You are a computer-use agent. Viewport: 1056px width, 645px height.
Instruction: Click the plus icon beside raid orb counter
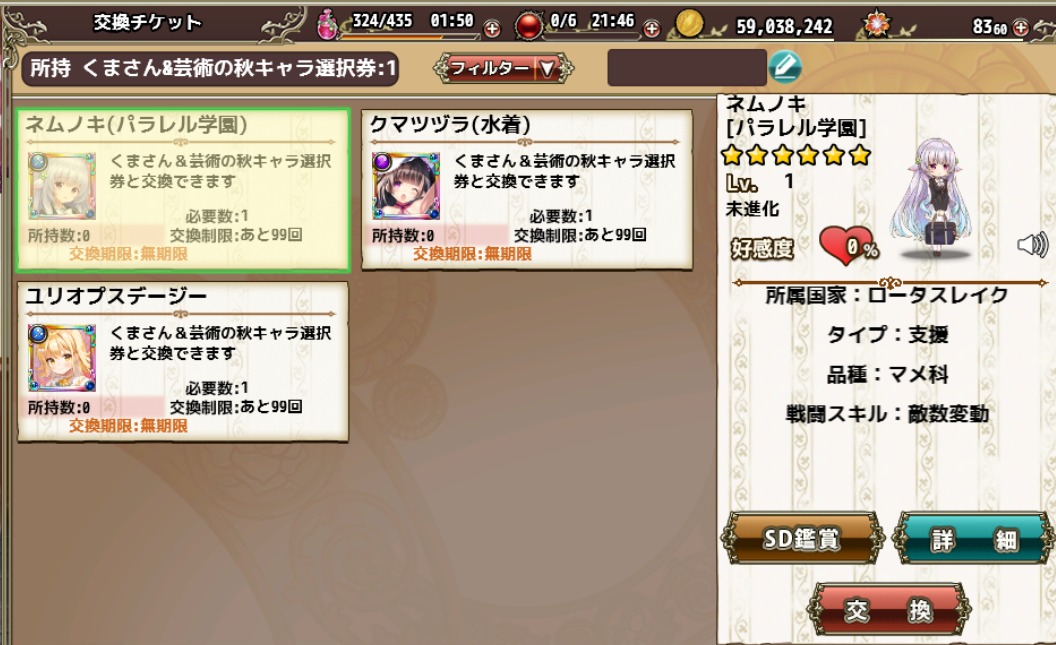[651, 29]
